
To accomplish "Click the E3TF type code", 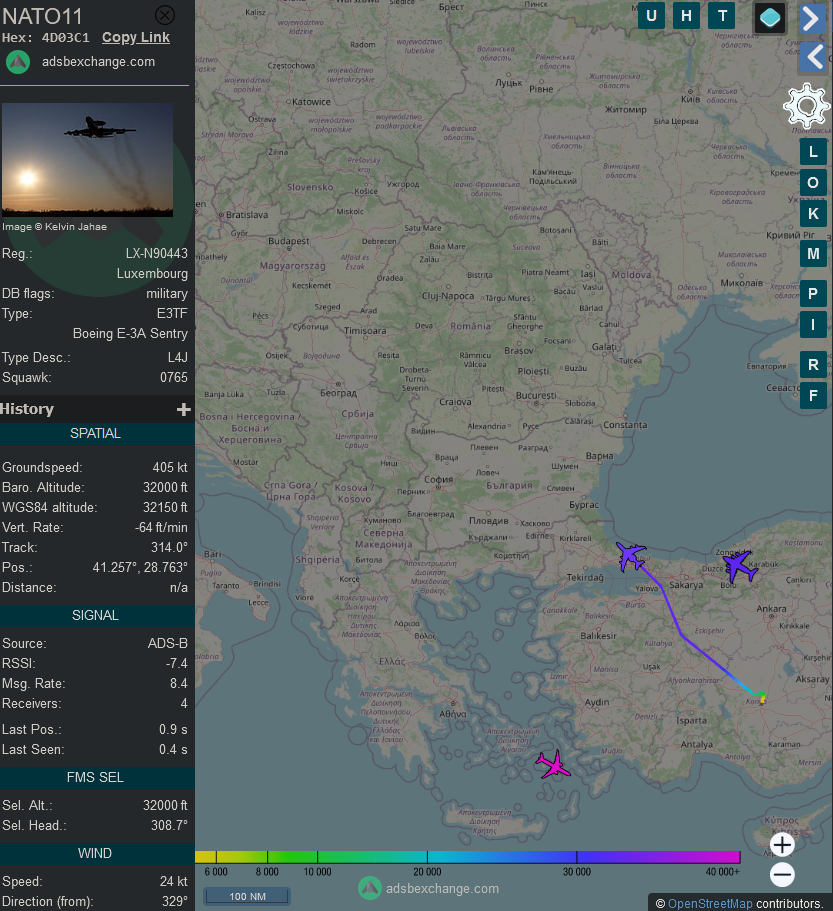I will 173,314.
